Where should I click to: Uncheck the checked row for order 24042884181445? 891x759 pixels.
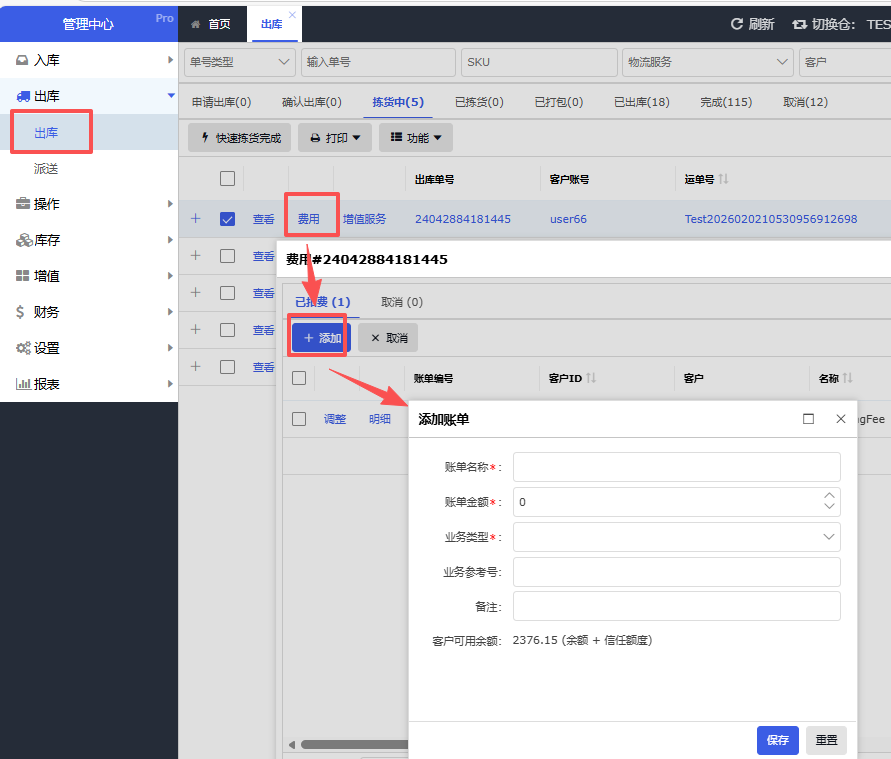click(227, 219)
